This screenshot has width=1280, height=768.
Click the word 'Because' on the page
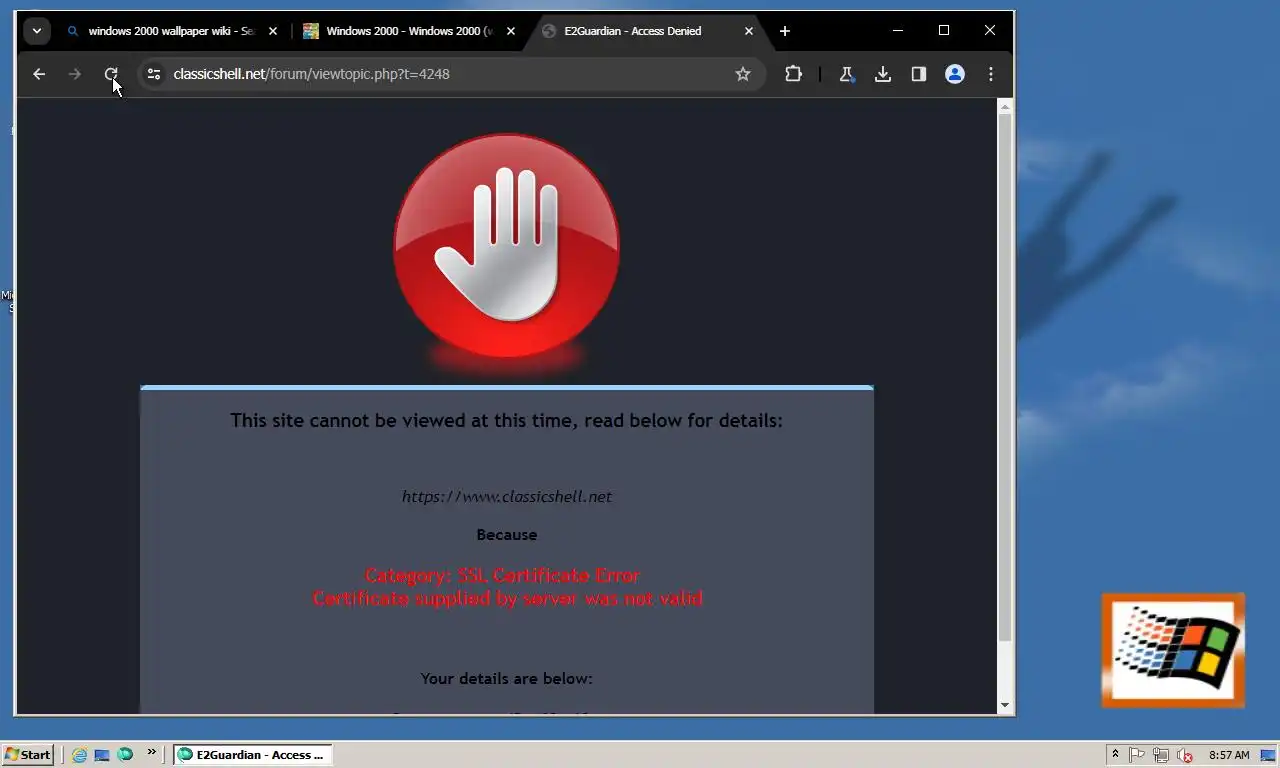pyautogui.click(x=507, y=535)
